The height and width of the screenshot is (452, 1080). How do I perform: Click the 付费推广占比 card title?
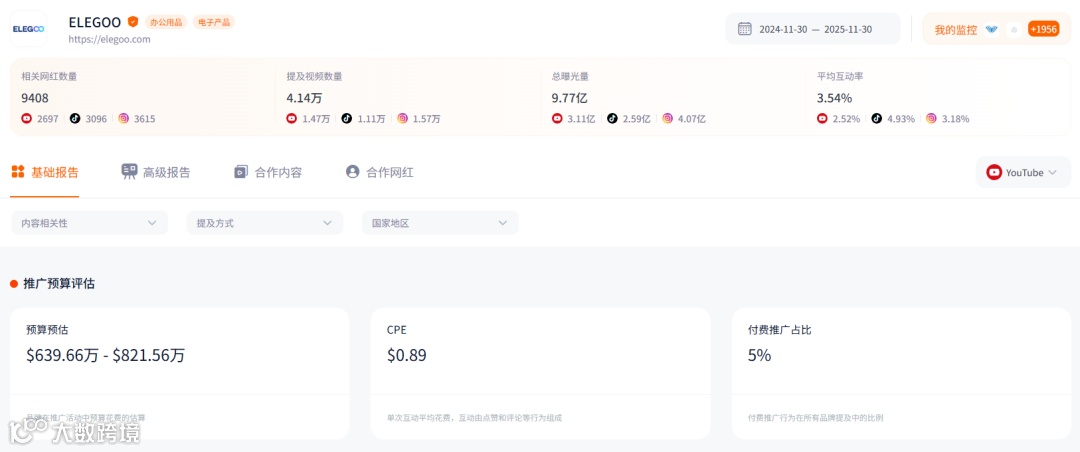coord(780,330)
